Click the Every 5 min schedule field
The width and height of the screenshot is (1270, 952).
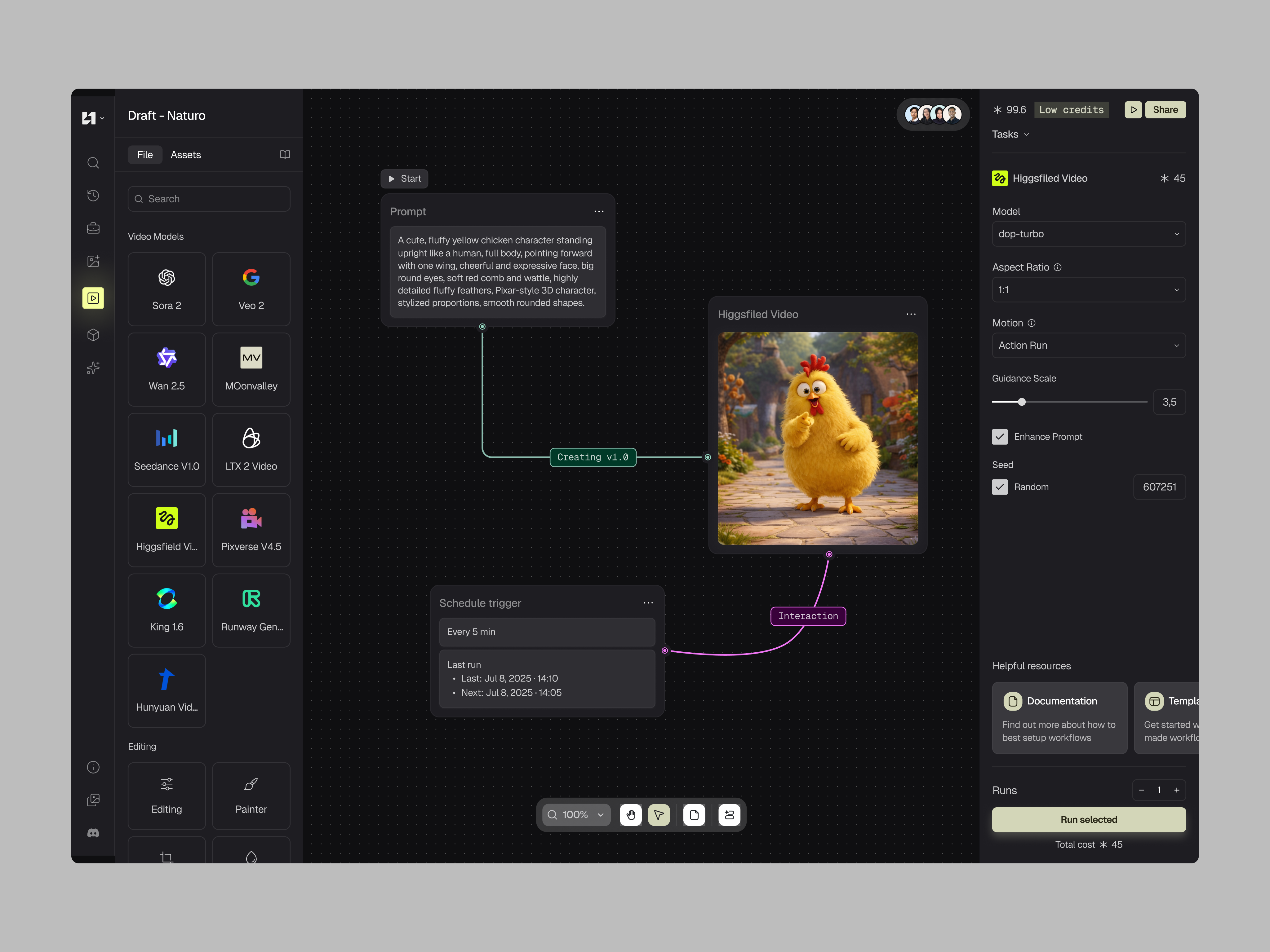(547, 631)
